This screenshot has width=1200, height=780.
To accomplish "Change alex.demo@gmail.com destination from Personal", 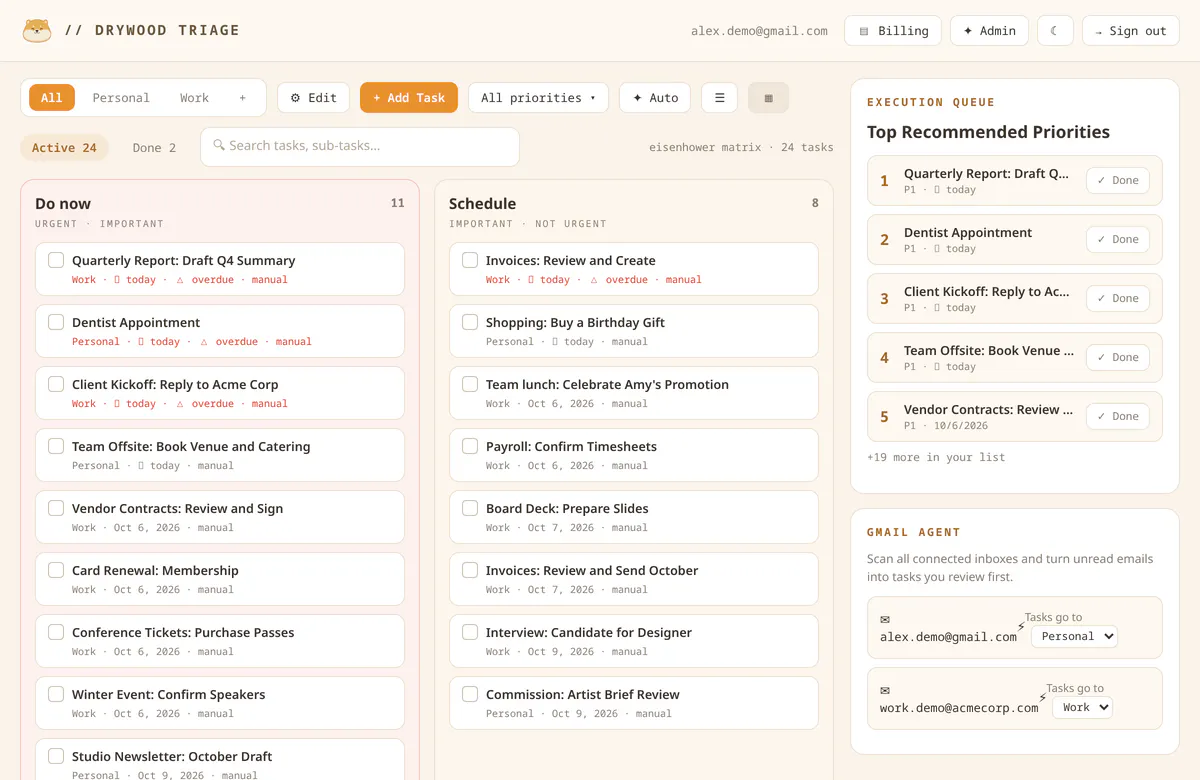I will (x=1074, y=636).
